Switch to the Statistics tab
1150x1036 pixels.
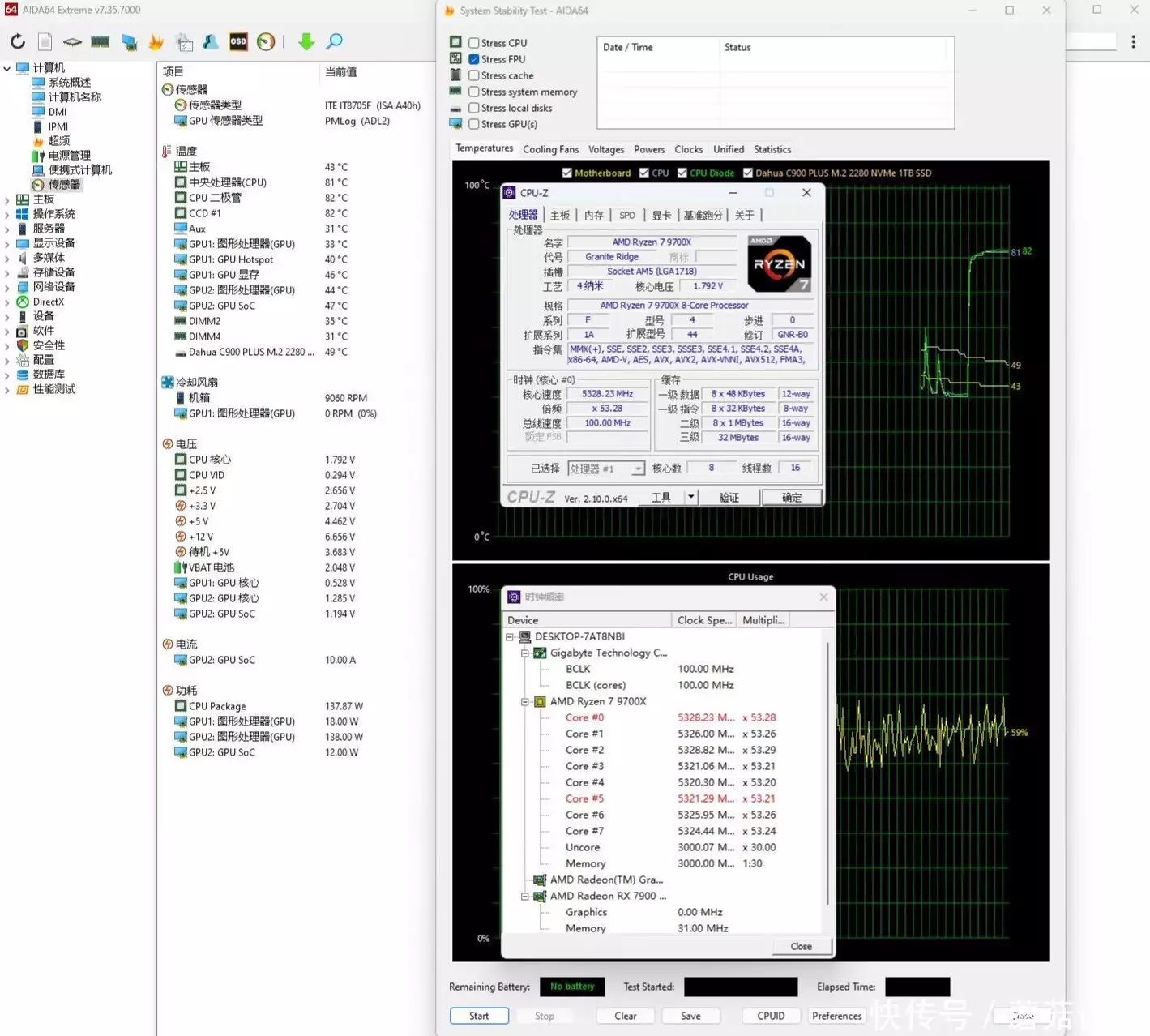[772, 149]
